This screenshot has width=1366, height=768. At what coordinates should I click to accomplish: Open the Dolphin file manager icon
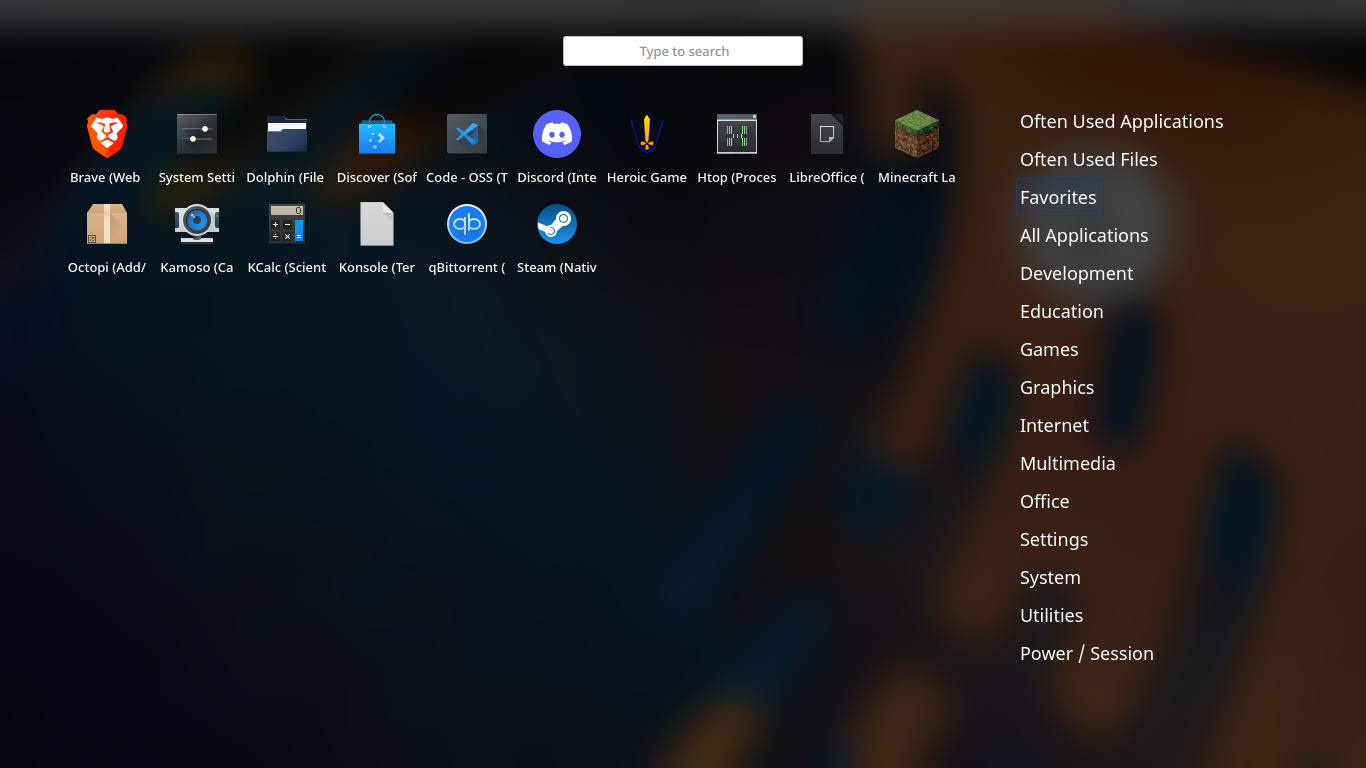pyautogui.click(x=287, y=134)
